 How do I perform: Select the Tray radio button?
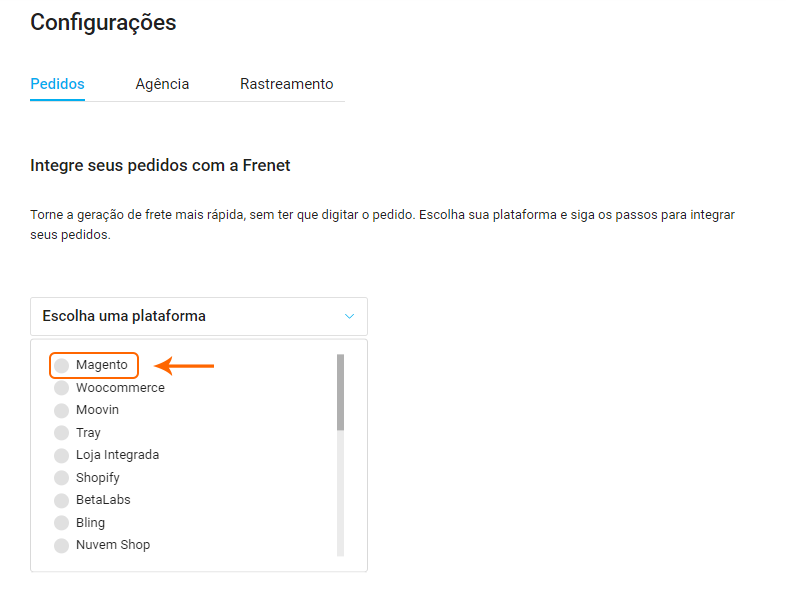tap(62, 433)
